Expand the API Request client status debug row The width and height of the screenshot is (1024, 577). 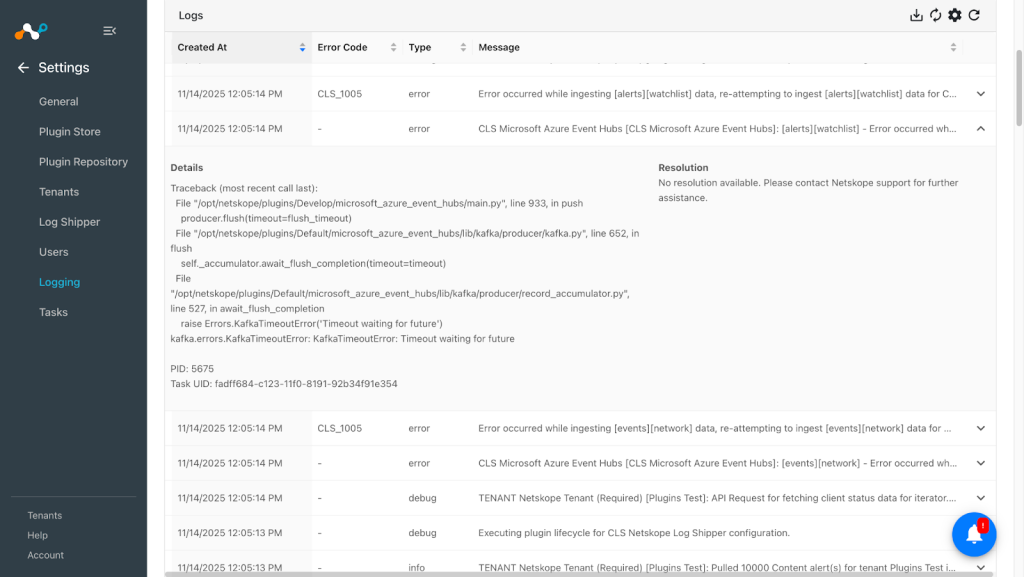coord(981,498)
